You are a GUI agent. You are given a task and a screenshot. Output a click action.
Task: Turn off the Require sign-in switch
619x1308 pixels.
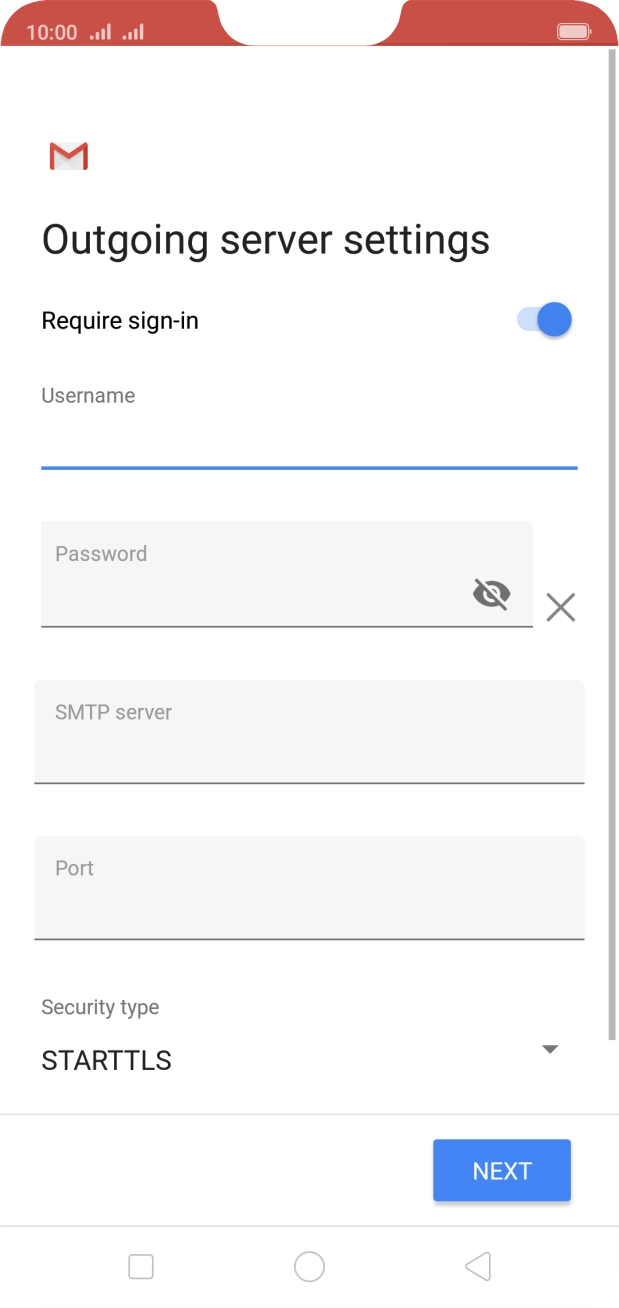(x=546, y=320)
